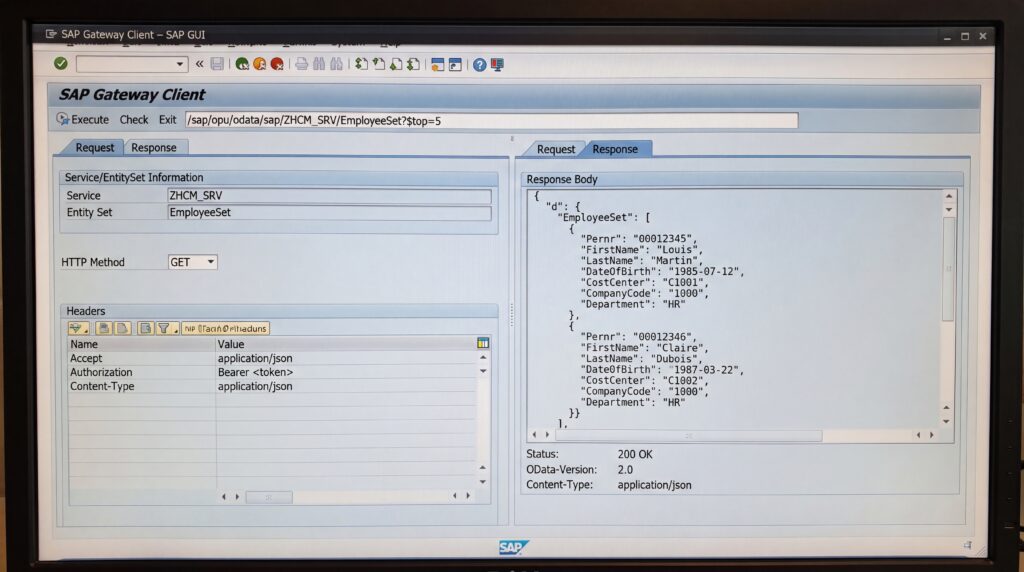1024x572 pixels.
Task: Click the "Pernr": "00012345" line
Action: click(x=639, y=239)
